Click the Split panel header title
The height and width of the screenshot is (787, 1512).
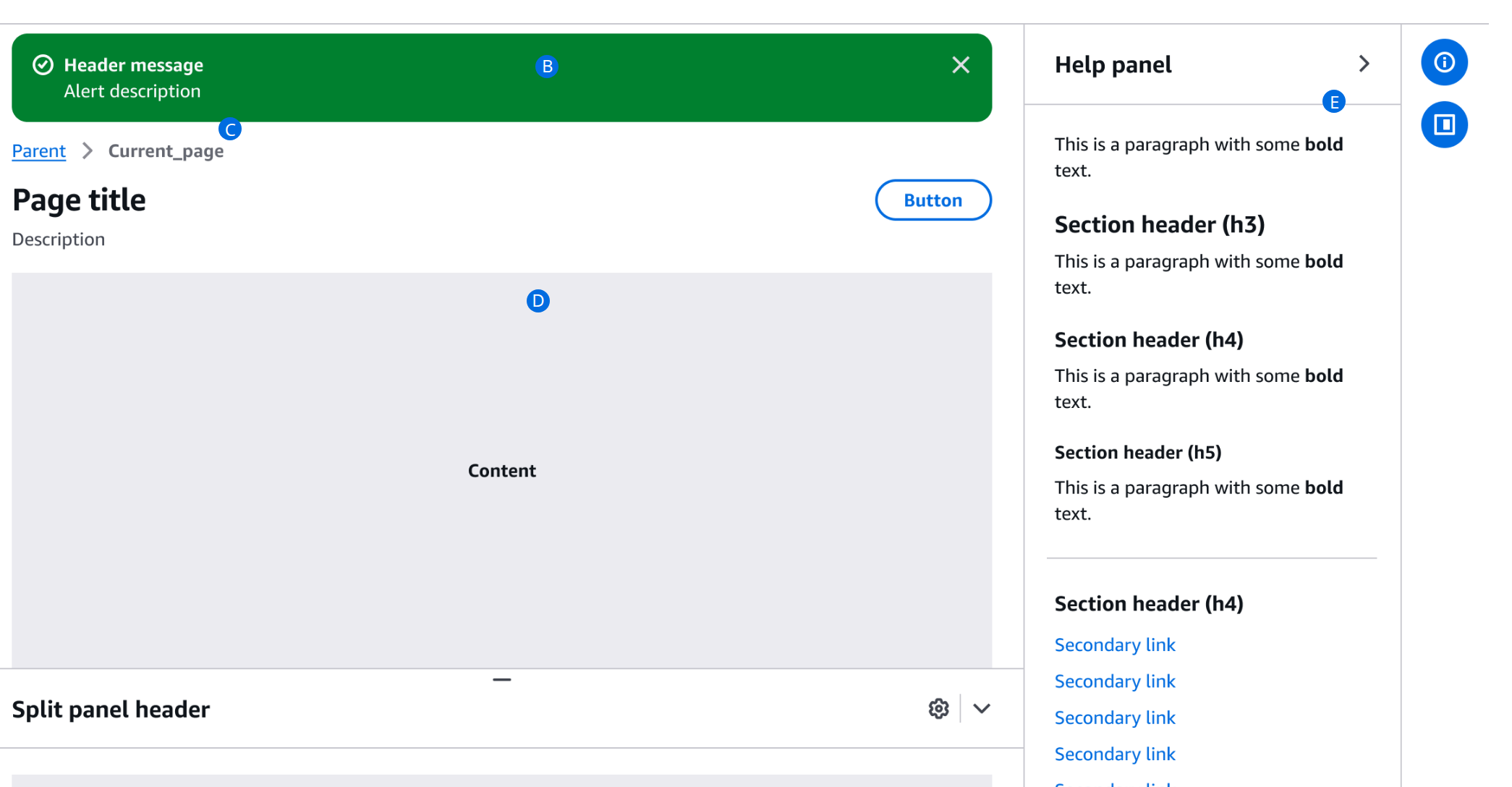[111, 710]
